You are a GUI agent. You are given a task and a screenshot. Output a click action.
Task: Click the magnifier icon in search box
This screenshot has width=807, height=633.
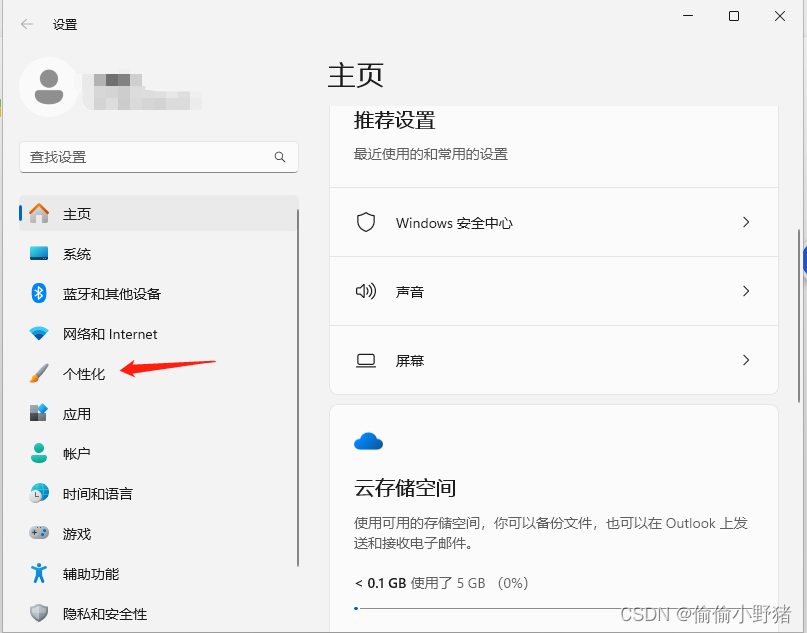(279, 157)
